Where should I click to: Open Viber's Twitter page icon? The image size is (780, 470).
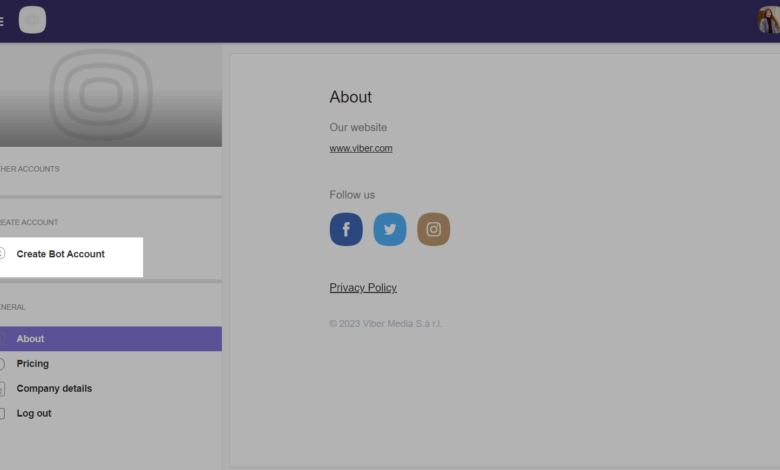[x=390, y=229]
